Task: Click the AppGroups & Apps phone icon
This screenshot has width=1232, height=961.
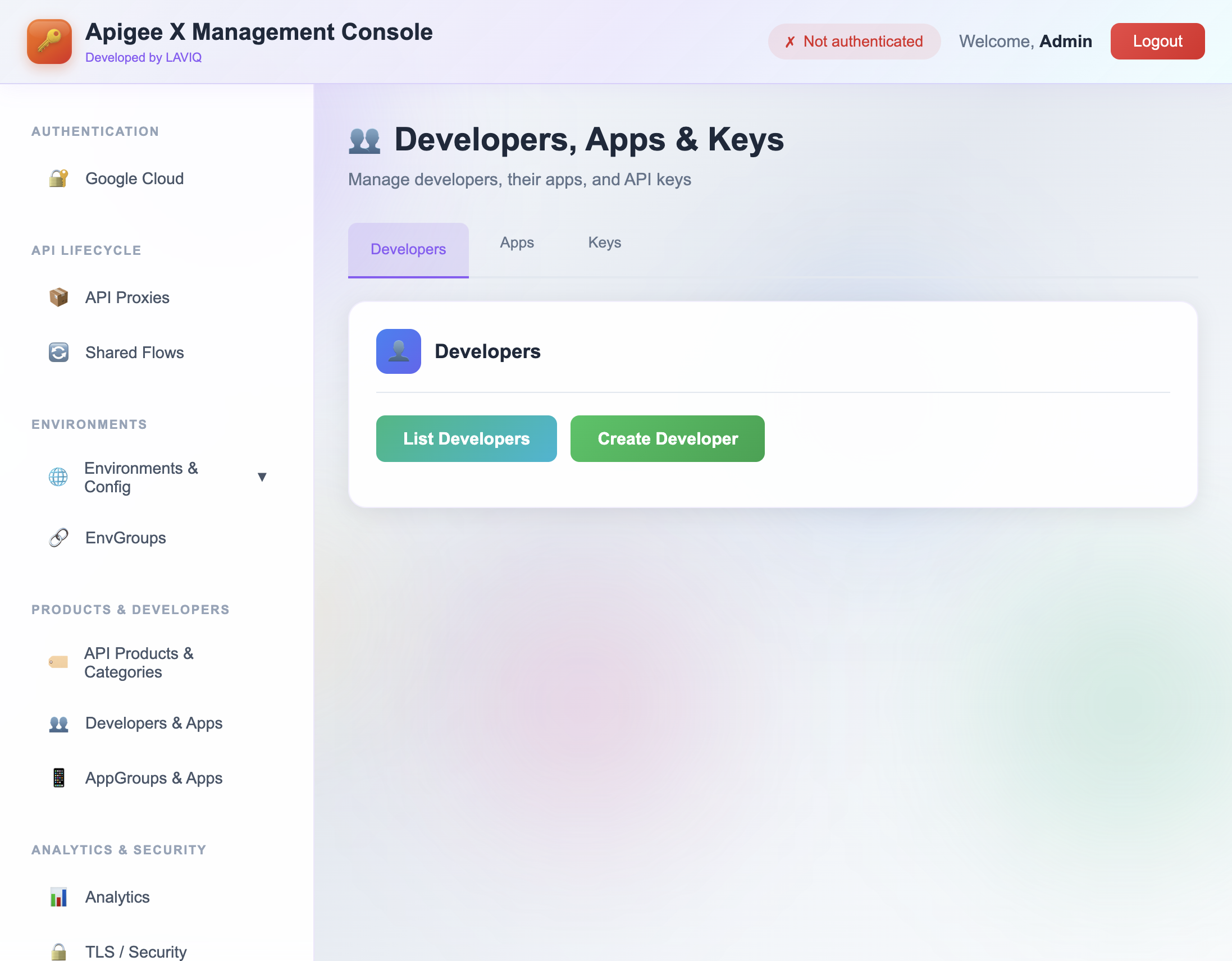Action: click(58, 777)
